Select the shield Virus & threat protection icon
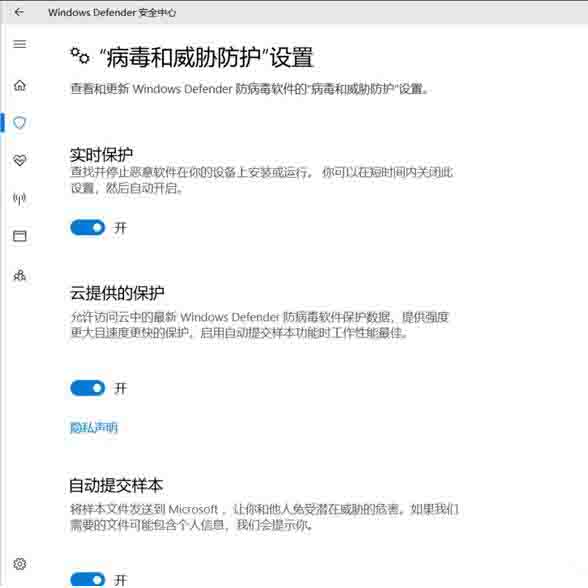 (20, 123)
